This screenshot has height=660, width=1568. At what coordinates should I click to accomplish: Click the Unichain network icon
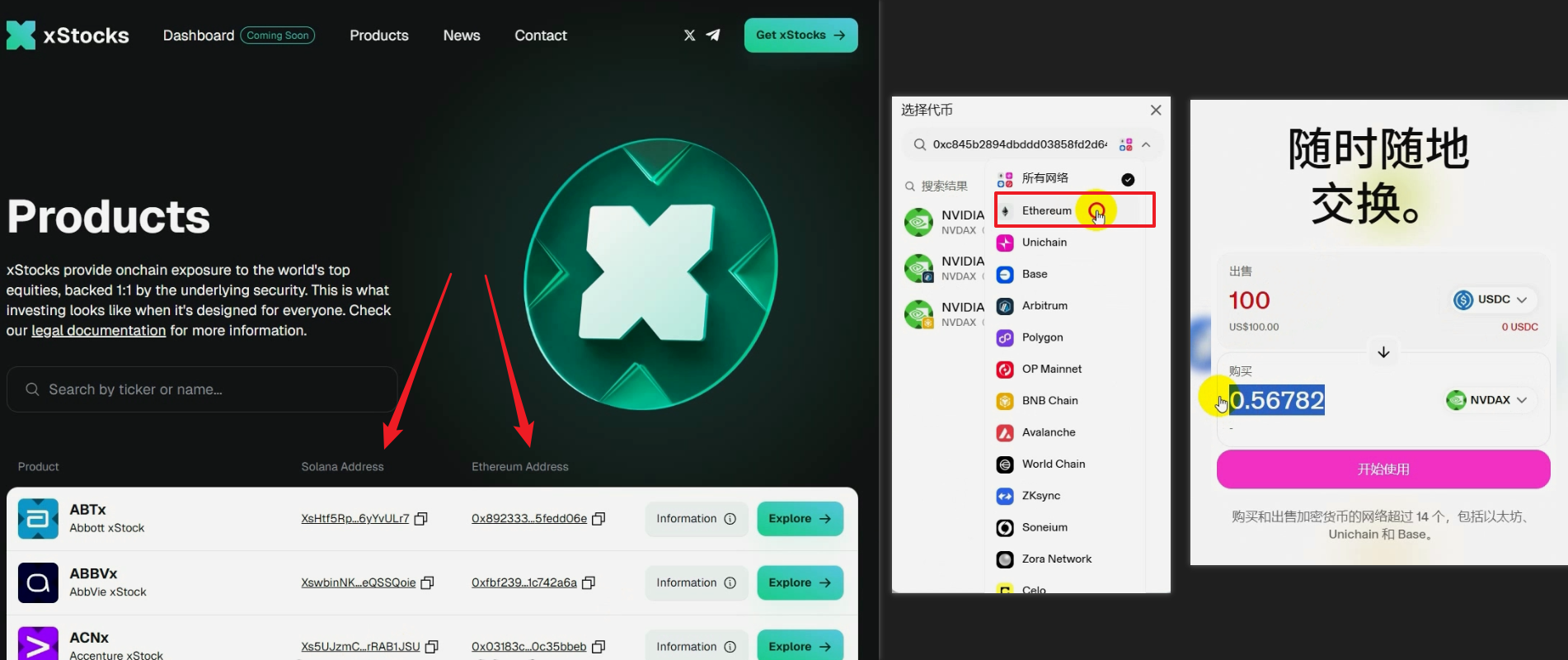point(1005,243)
